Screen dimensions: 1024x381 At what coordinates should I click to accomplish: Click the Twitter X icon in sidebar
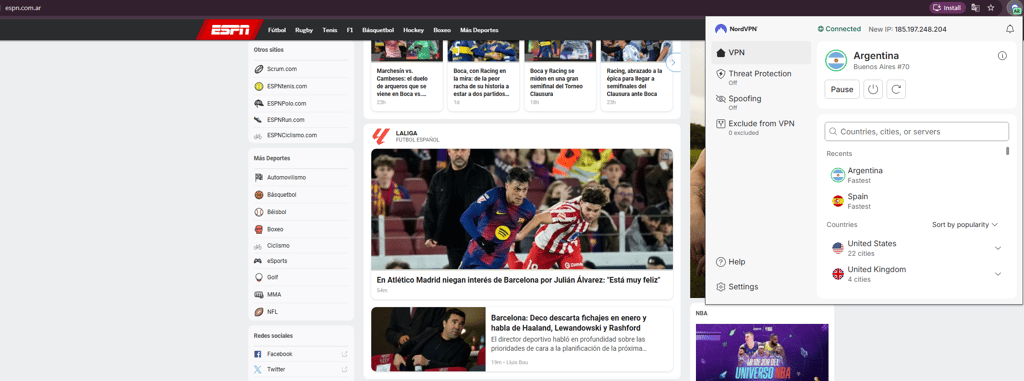pos(257,370)
